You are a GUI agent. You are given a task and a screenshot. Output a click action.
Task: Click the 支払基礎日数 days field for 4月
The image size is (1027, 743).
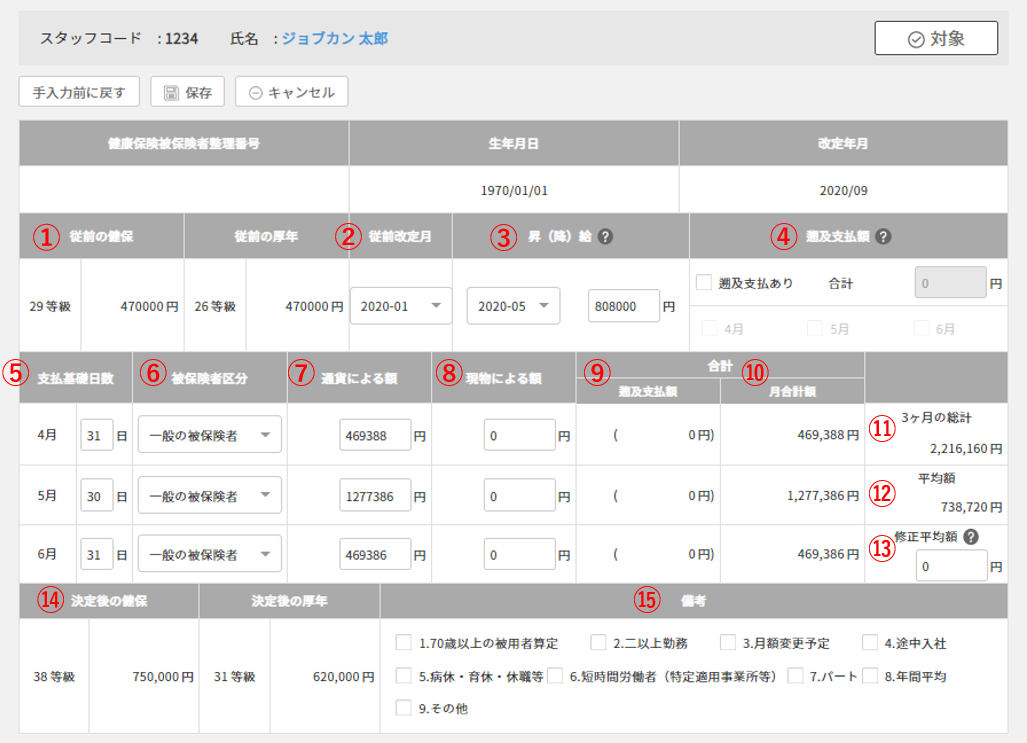pyautogui.click(x=97, y=435)
